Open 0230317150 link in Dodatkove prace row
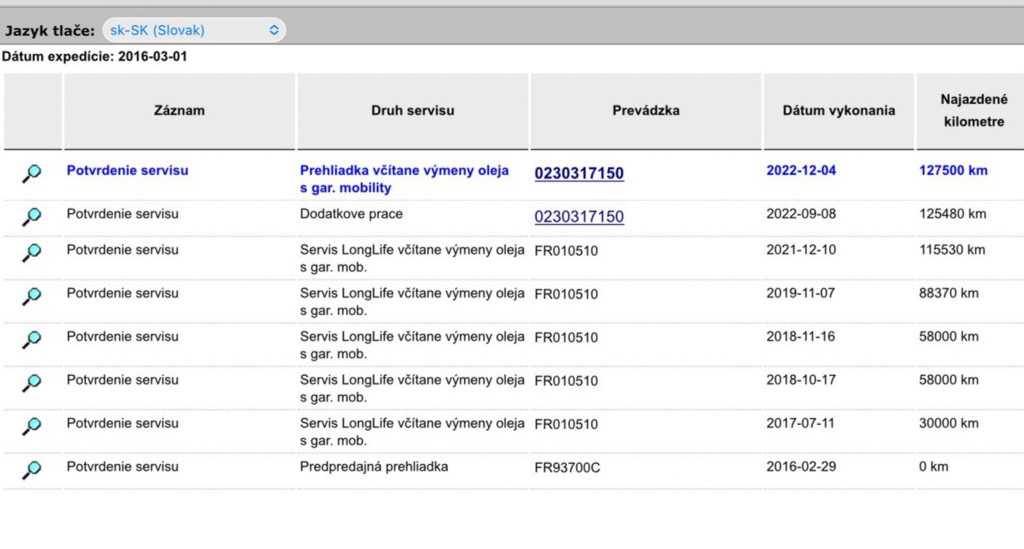Viewport: 1024px width, 549px height. point(579,216)
